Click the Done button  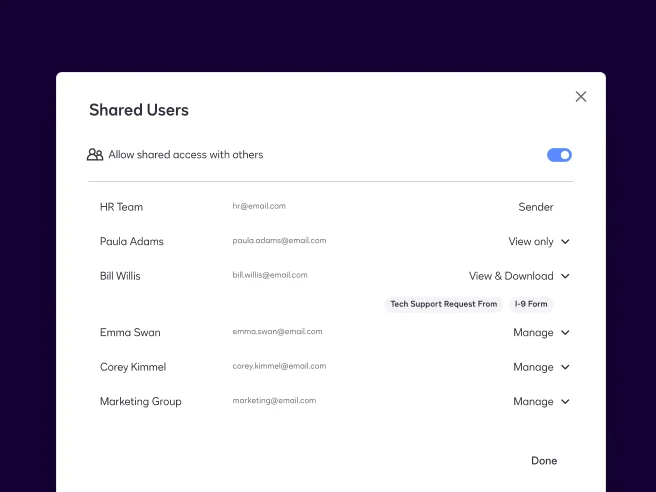pyautogui.click(x=544, y=461)
